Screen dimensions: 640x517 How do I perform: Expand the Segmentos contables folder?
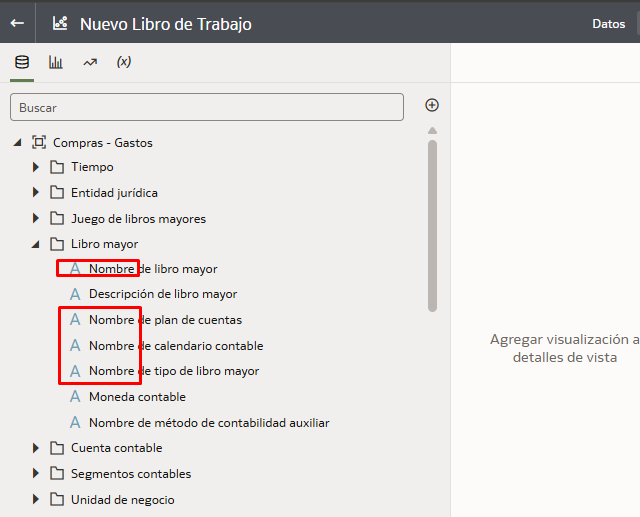(x=36, y=474)
